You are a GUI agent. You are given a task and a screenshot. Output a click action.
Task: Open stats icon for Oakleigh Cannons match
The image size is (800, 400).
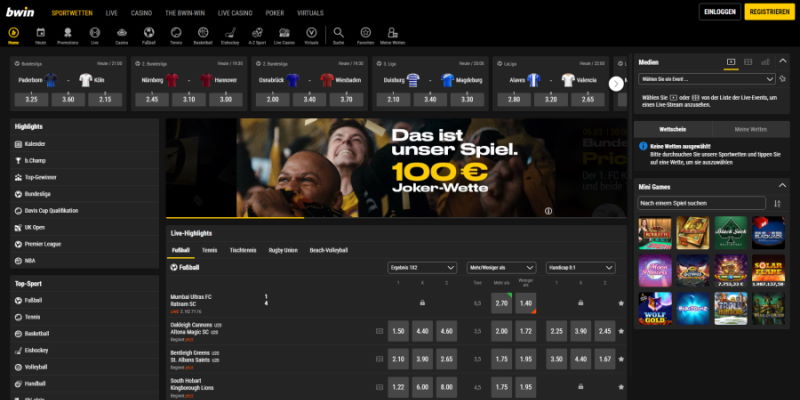(379, 331)
